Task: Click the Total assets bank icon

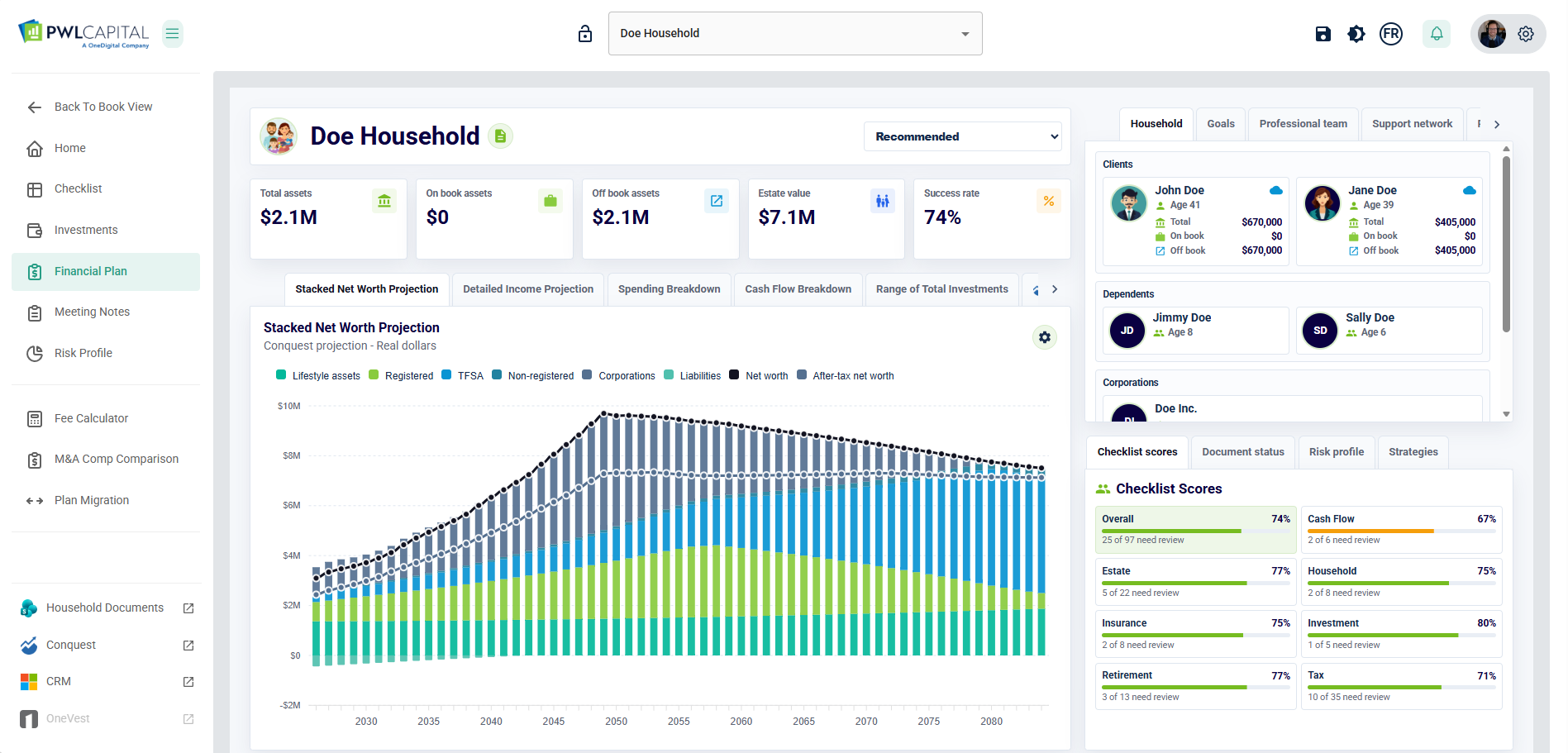Action: [x=384, y=201]
